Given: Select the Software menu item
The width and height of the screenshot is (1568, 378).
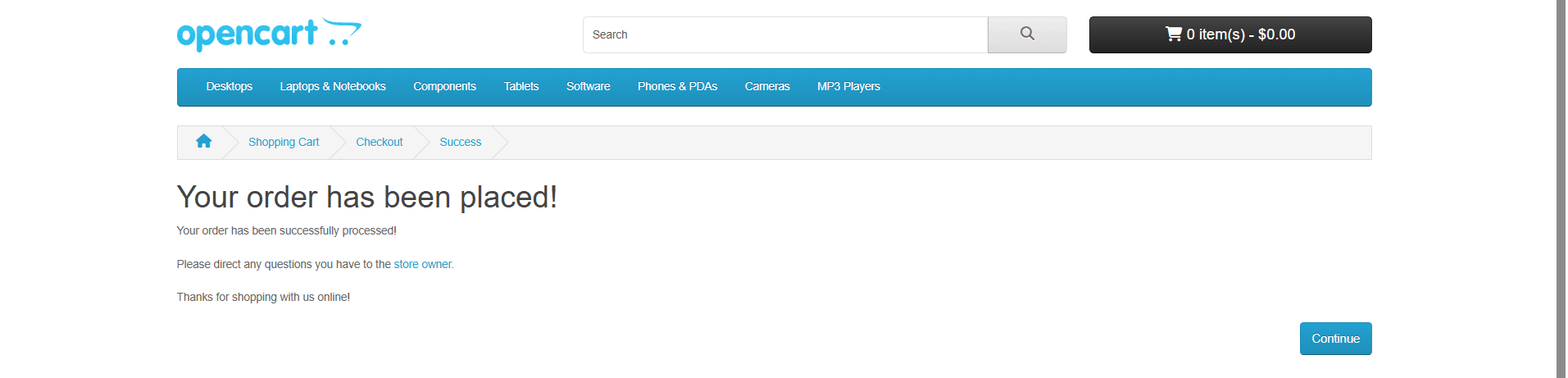Looking at the screenshot, I should (588, 87).
